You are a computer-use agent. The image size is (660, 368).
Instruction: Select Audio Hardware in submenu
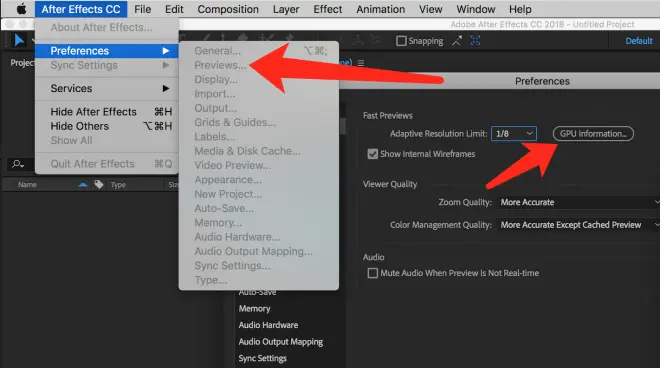pos(258,237)
